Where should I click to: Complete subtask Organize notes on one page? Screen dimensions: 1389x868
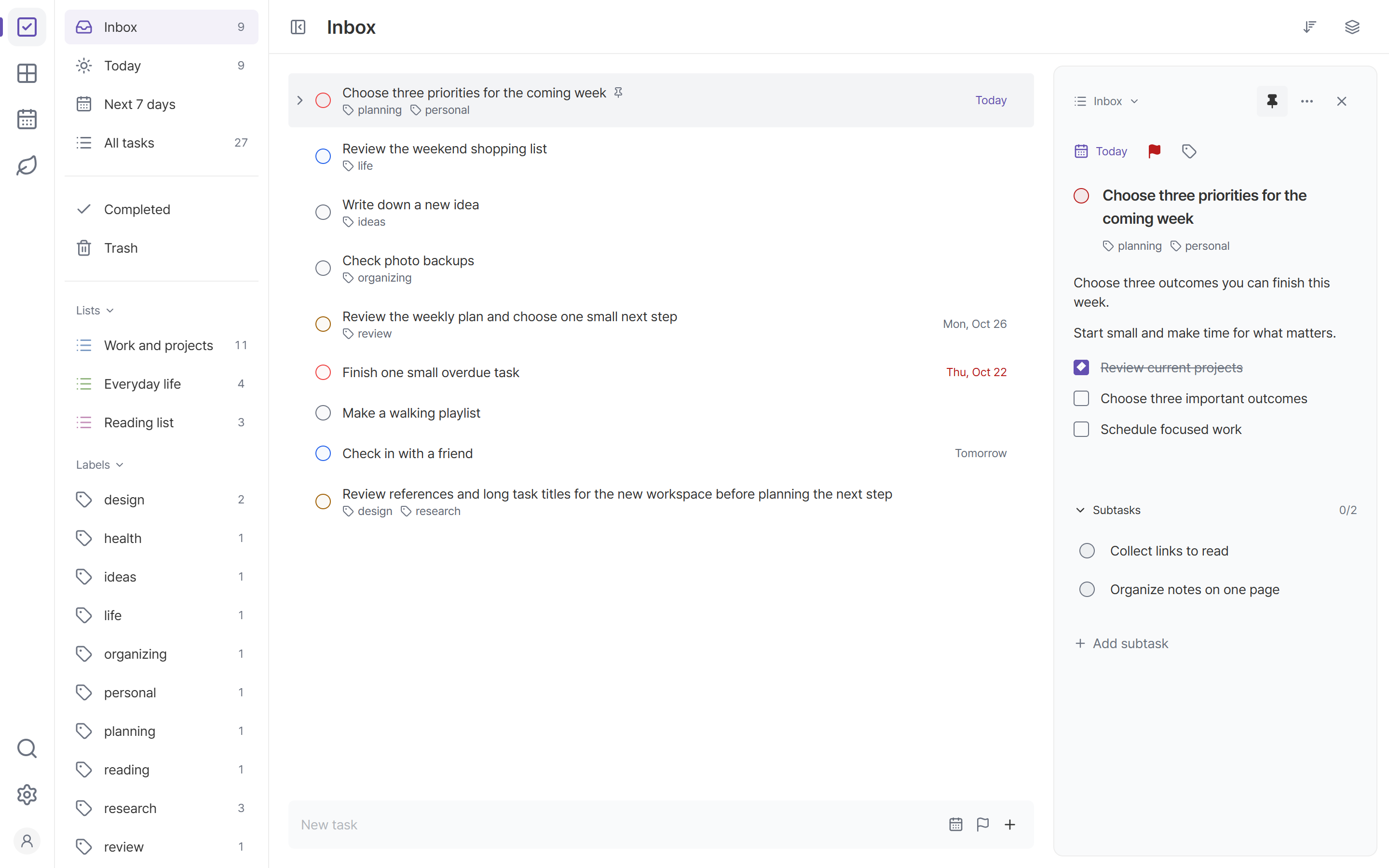1087,590
